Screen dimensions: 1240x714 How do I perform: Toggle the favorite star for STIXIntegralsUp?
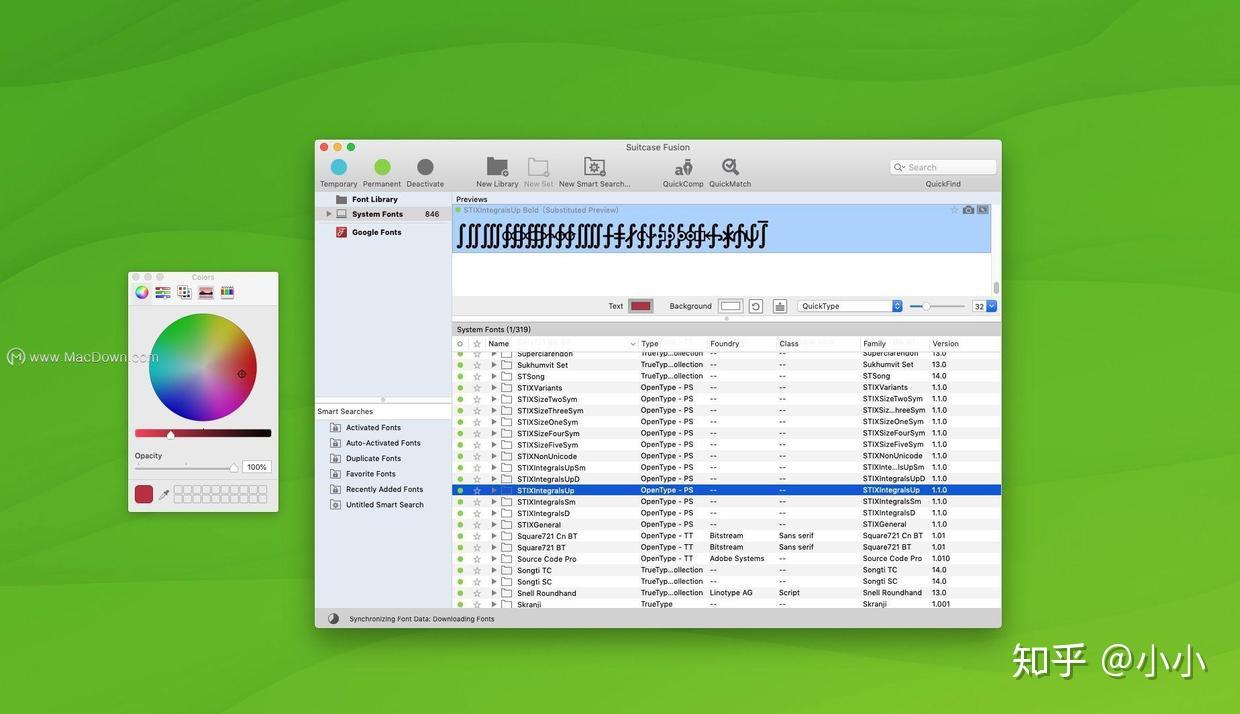coord(476,490)
